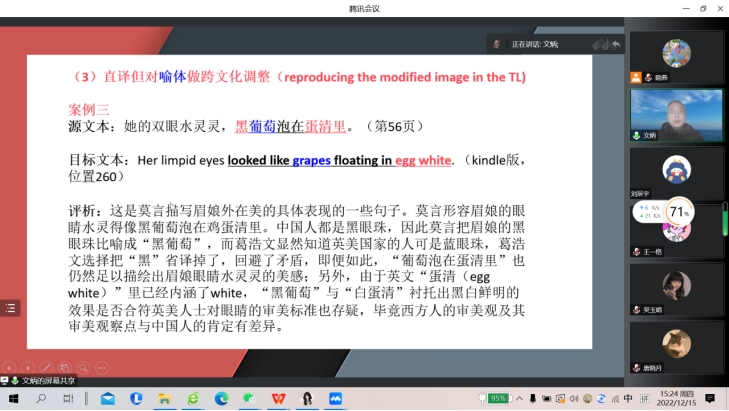Open WeChat from the taskbar
729x411 pixels.
coord(249,398)
